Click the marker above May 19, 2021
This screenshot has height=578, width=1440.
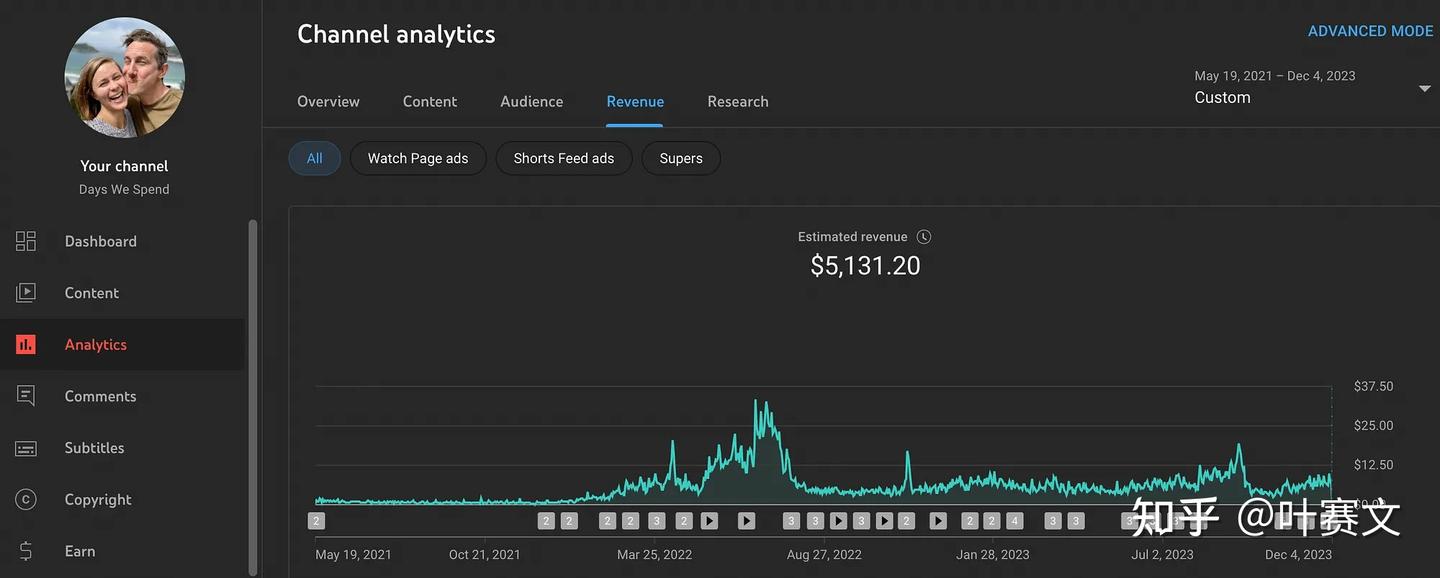(x=317, y=521)
